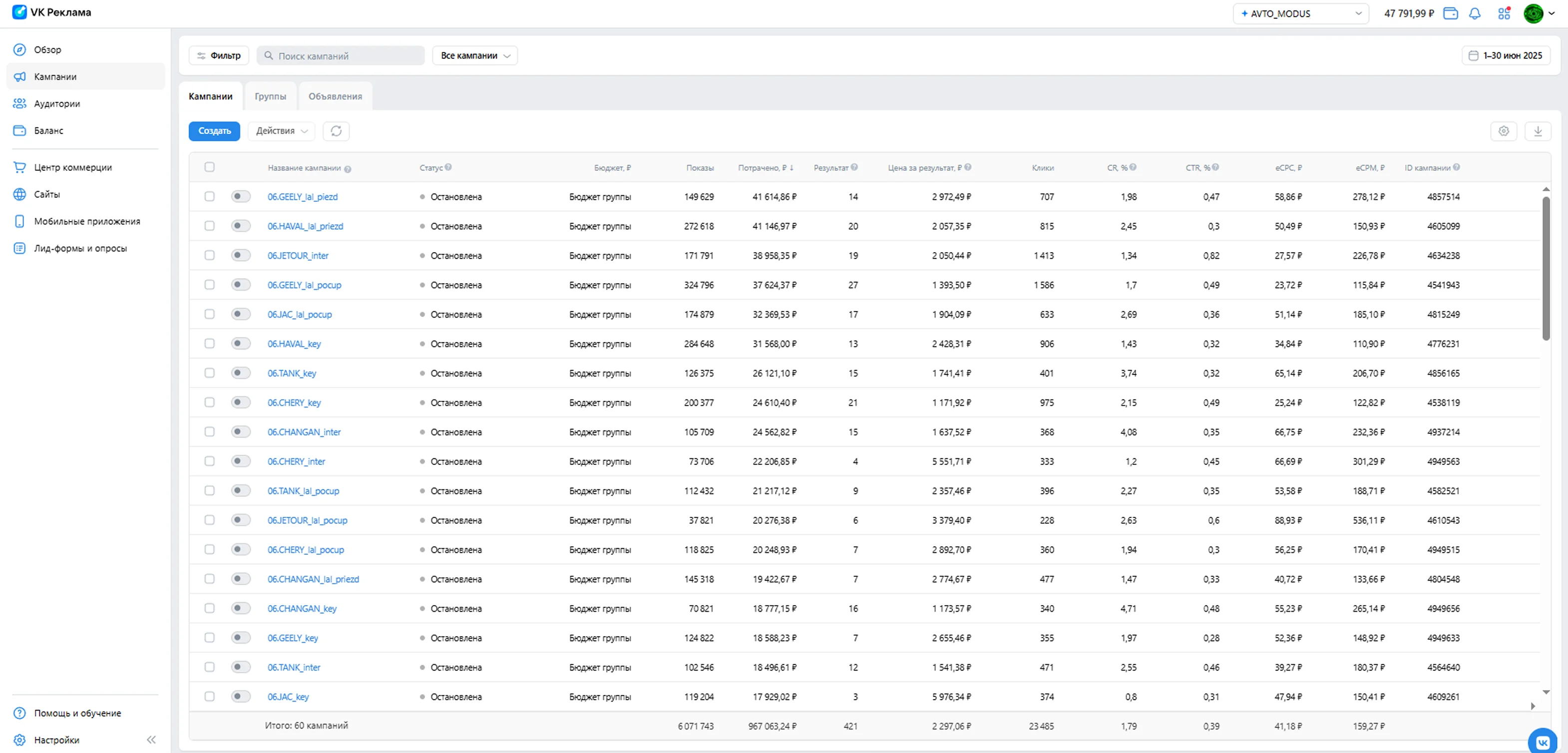Open the VK chat bubble icon
Screen dimensions: 1568x753
point(1543,742)
